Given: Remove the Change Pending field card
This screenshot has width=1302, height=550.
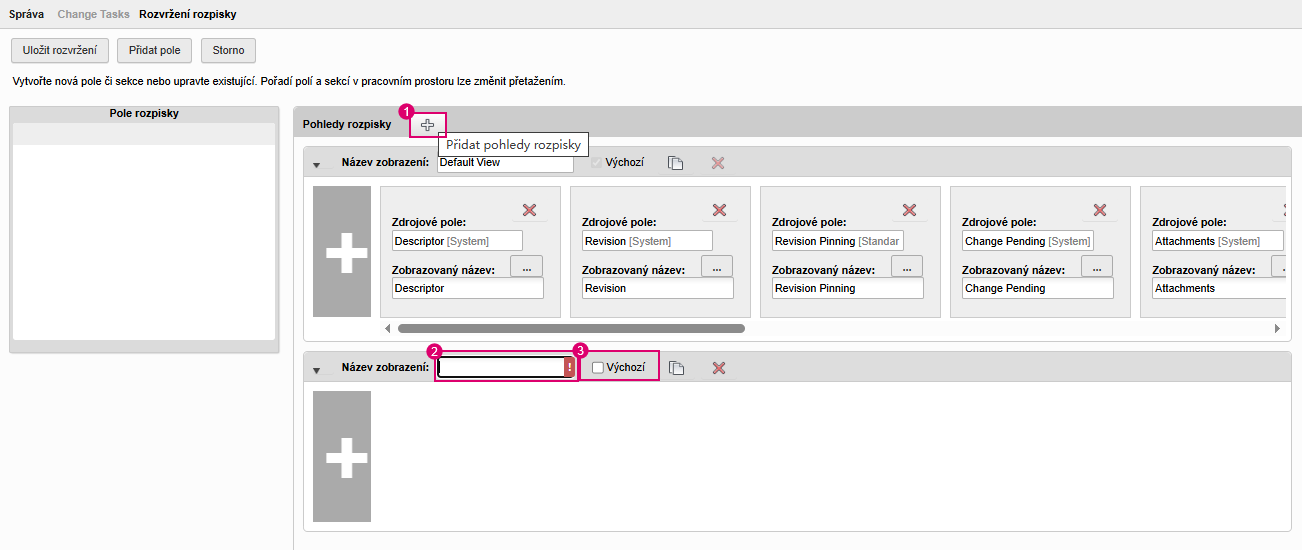Looking at the screenshot, I should pyautogui.click(x=1100, y=210).
